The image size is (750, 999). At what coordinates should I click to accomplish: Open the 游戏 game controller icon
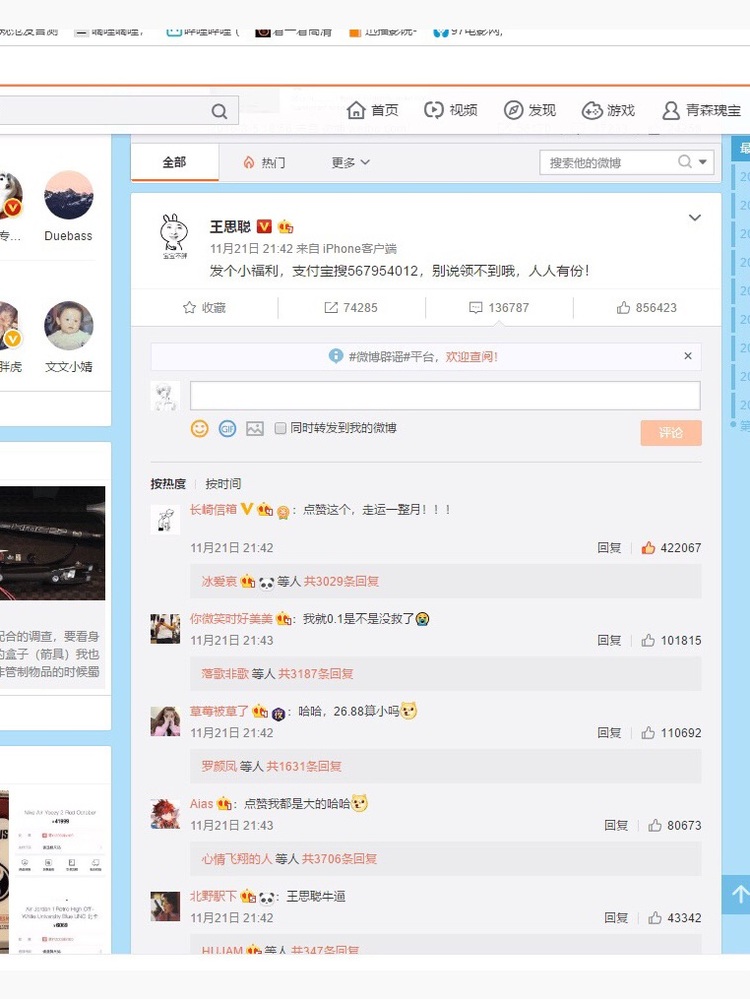tap(592, 111)
